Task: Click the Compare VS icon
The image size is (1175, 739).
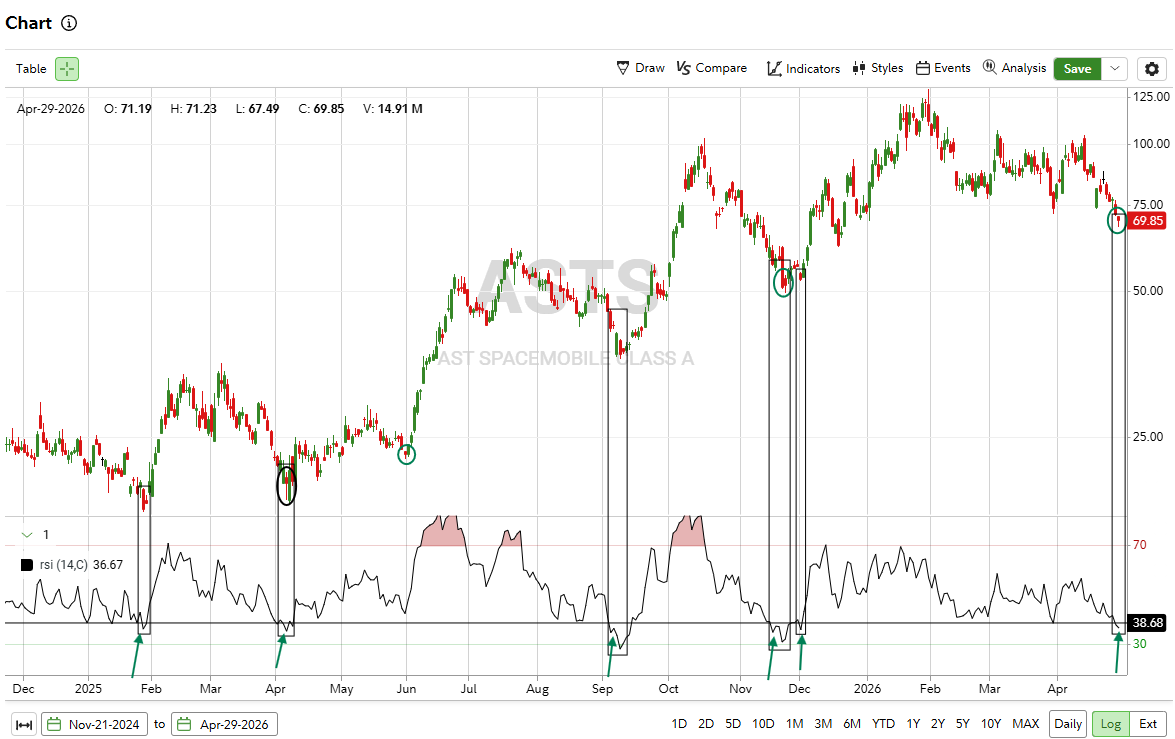Action: click(x=683, y=68)
